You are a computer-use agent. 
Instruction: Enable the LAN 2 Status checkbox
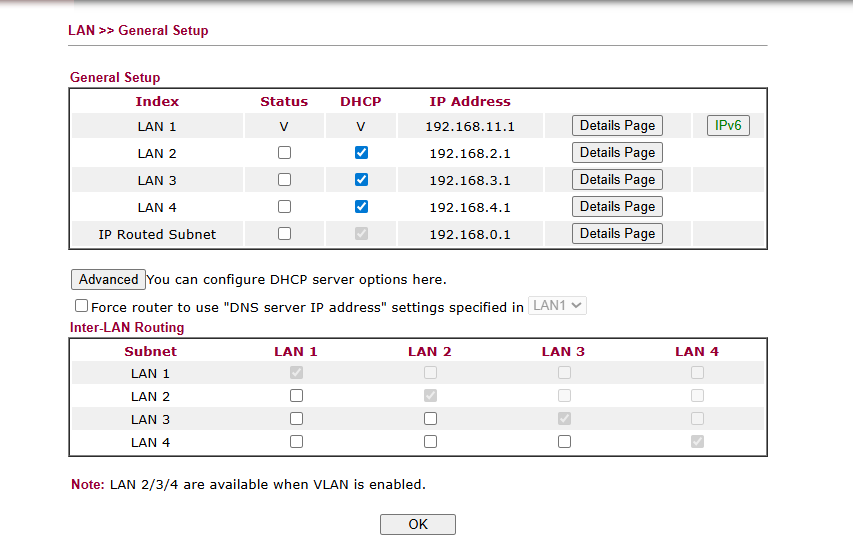point(284,153)
